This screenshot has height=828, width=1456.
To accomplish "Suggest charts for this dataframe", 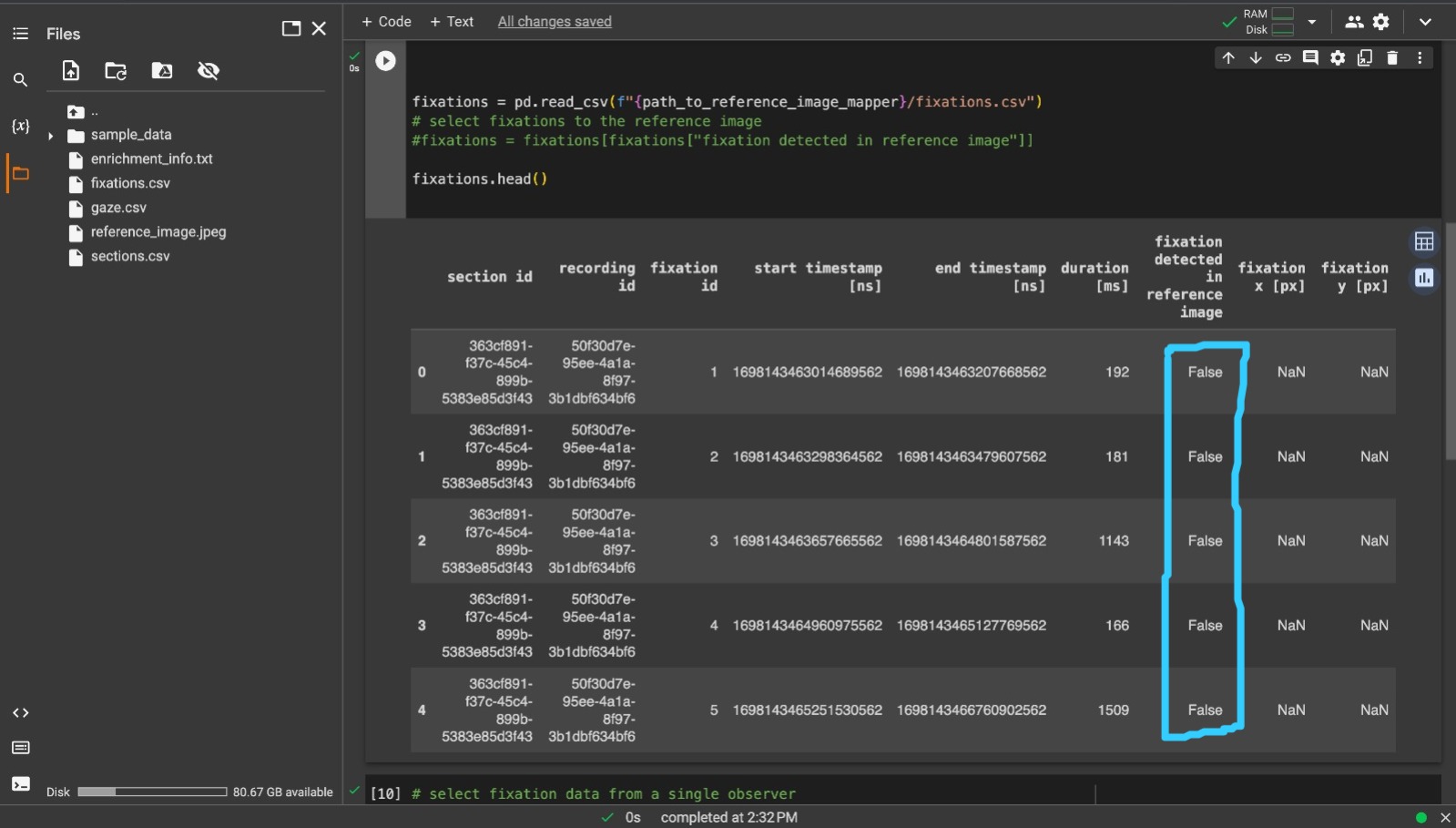I will pyautogui.click(x=1424, y=279).
